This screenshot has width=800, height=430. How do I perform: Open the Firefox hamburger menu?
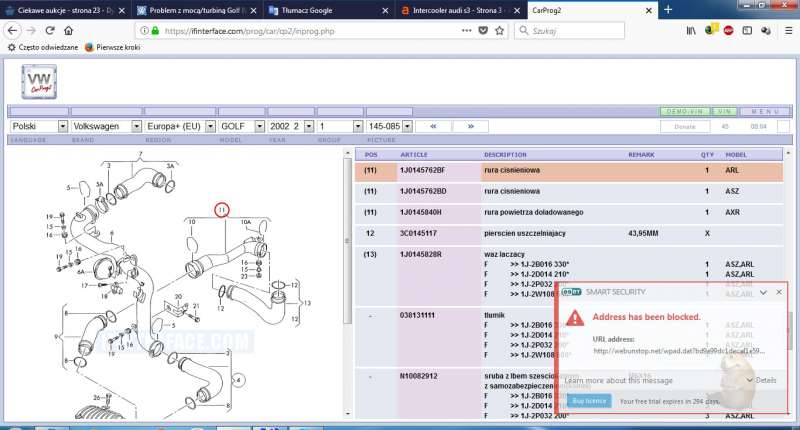coord(788,31)
